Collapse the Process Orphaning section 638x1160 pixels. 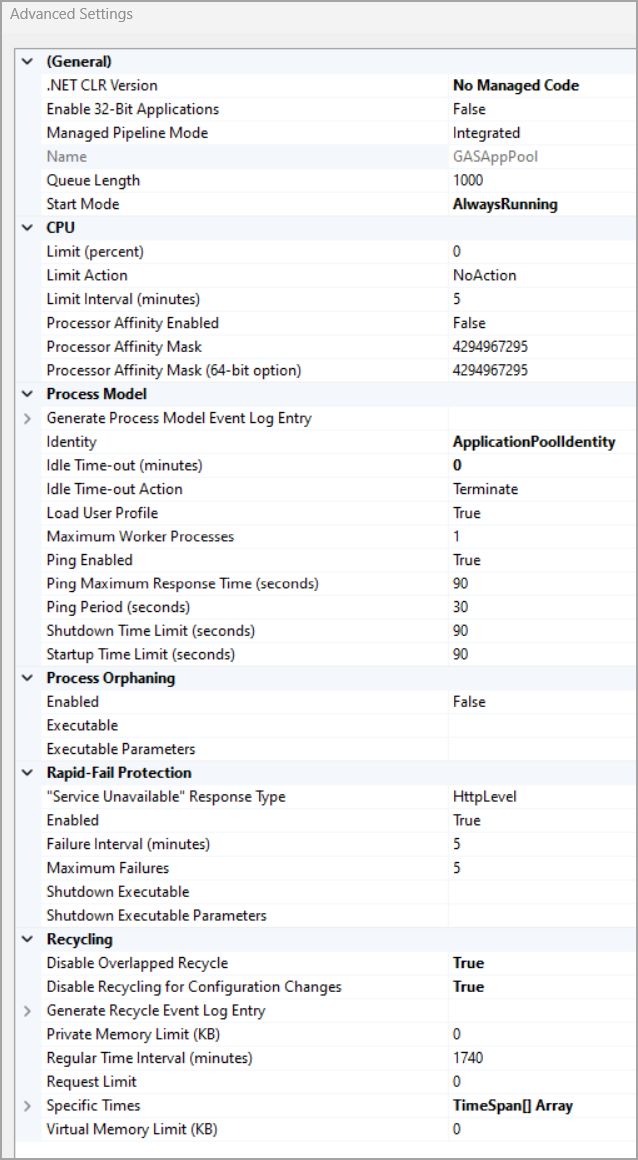pos(27,677)
